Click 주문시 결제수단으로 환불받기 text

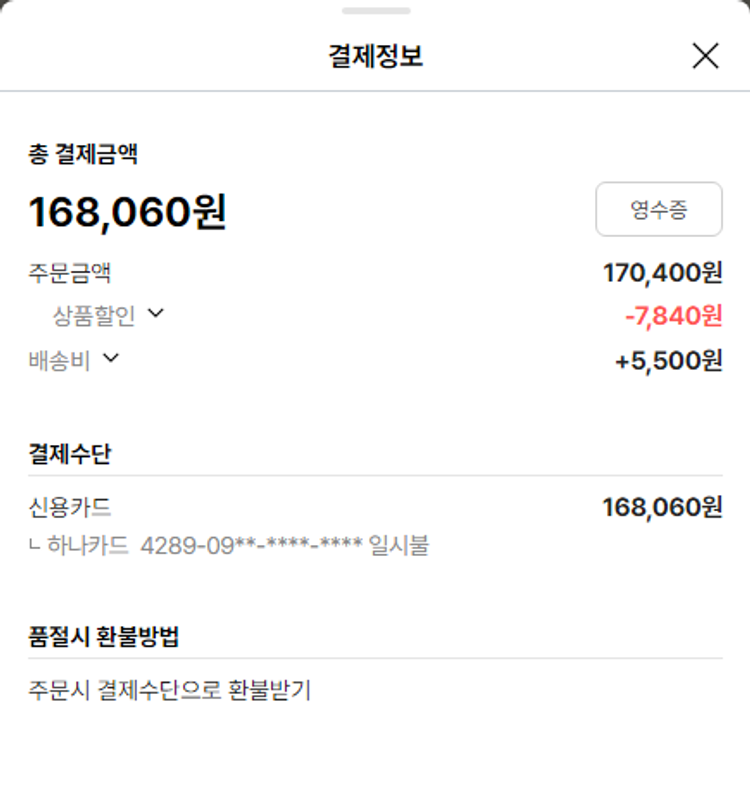[x=170, y=690]
